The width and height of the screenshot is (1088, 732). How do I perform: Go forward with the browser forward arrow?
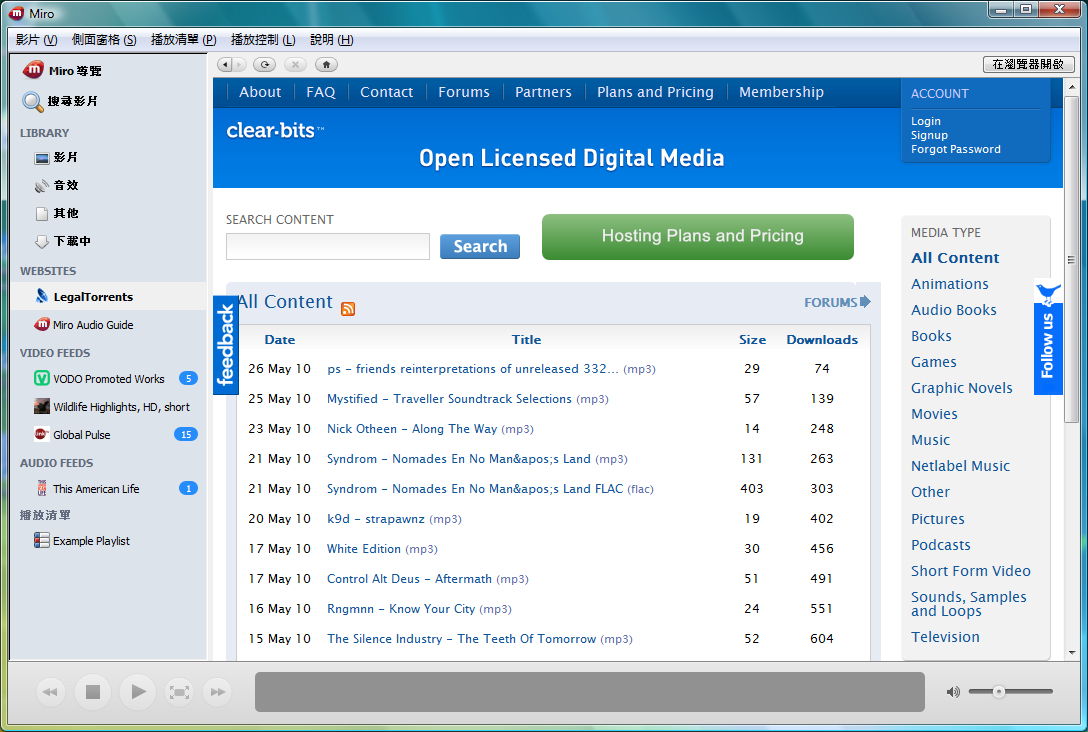click(239, 65)
